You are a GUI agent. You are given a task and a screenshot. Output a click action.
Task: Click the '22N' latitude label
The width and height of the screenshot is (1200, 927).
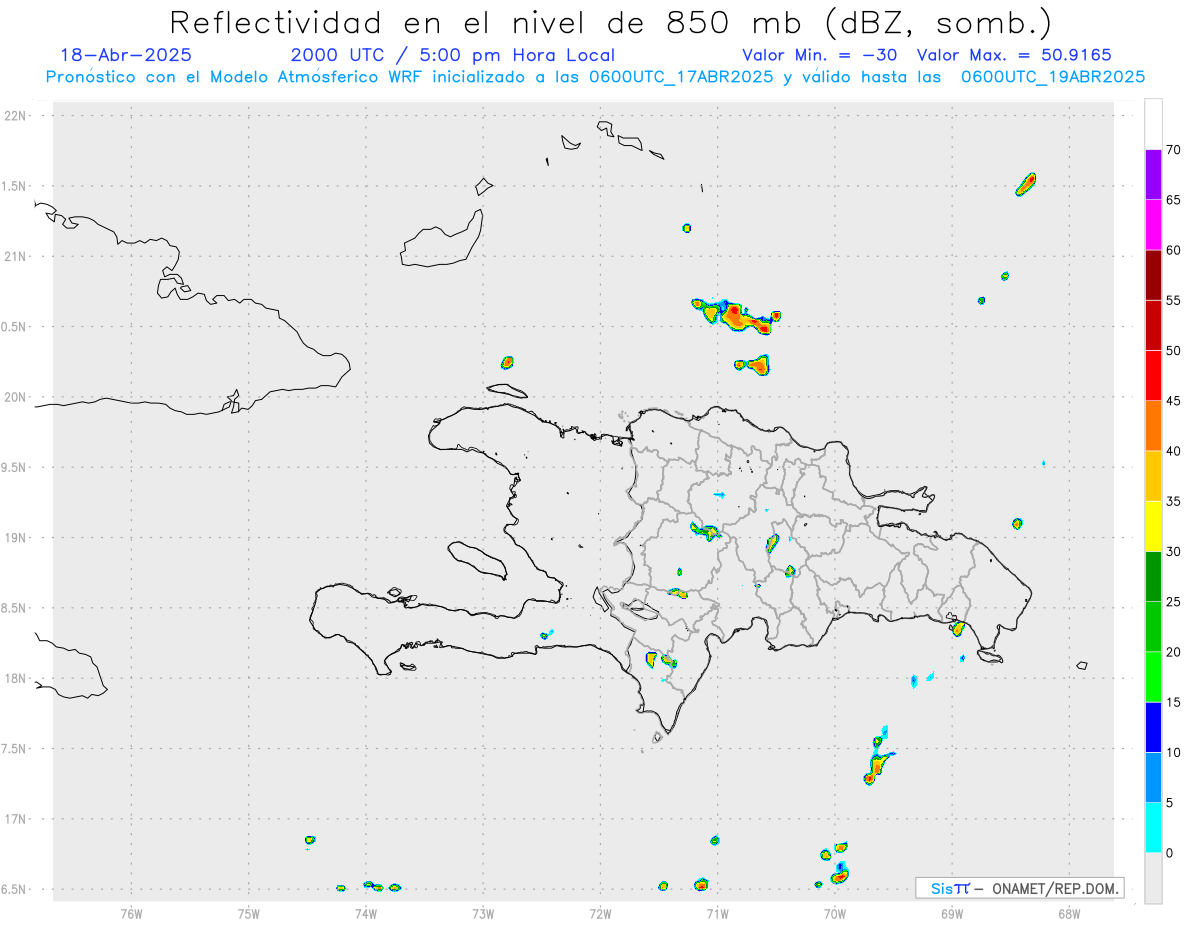16,116
